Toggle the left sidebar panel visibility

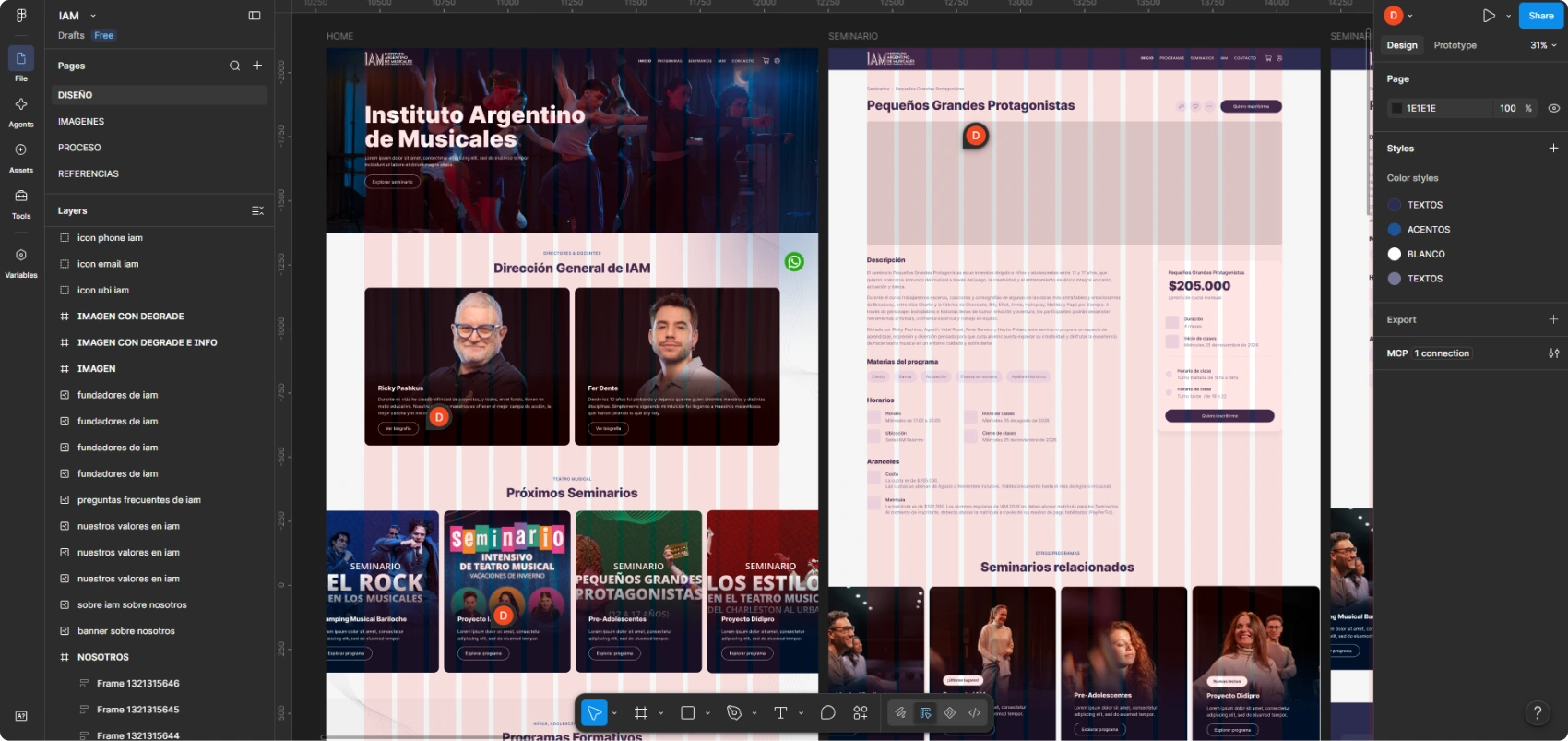(x=255, y=16)
